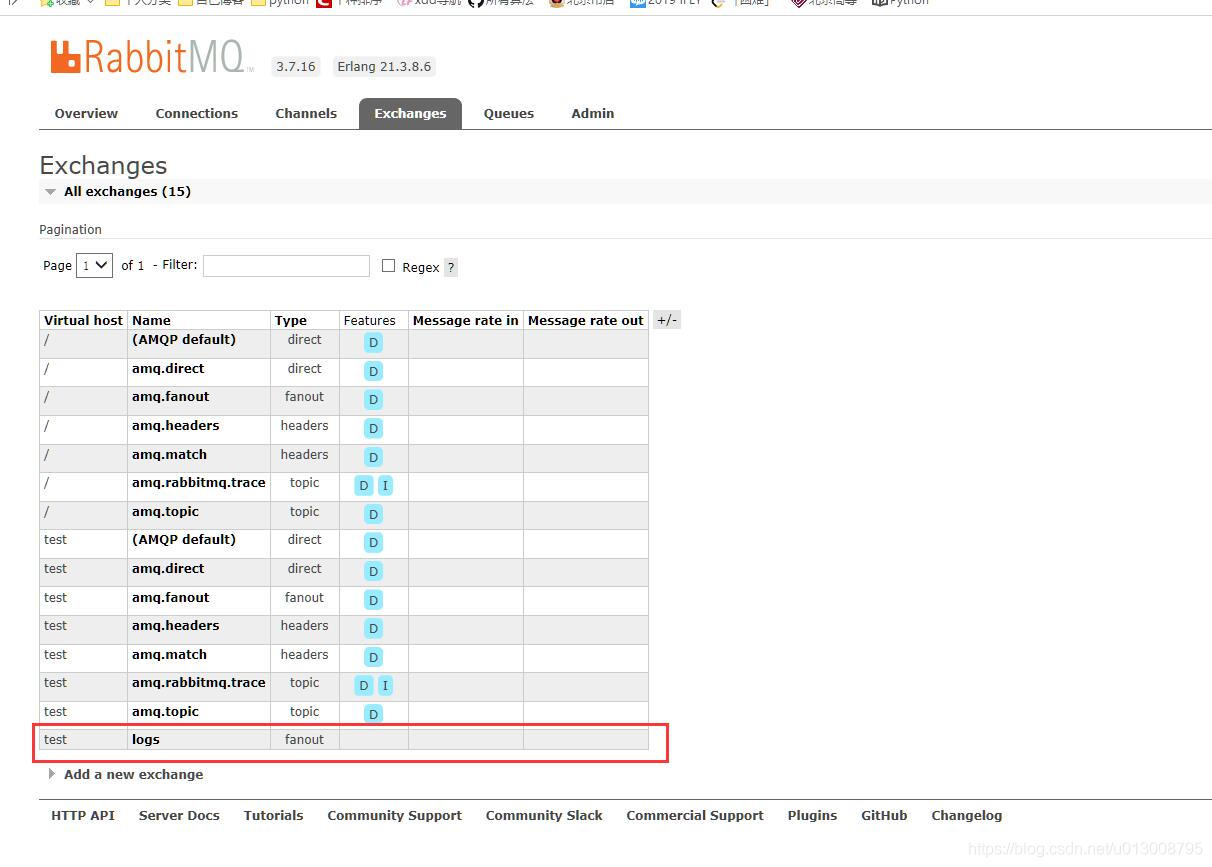Viewport: 1212px width, 867px height.
Task: Toggle columns with the +/- button
Action: [667, 320]
